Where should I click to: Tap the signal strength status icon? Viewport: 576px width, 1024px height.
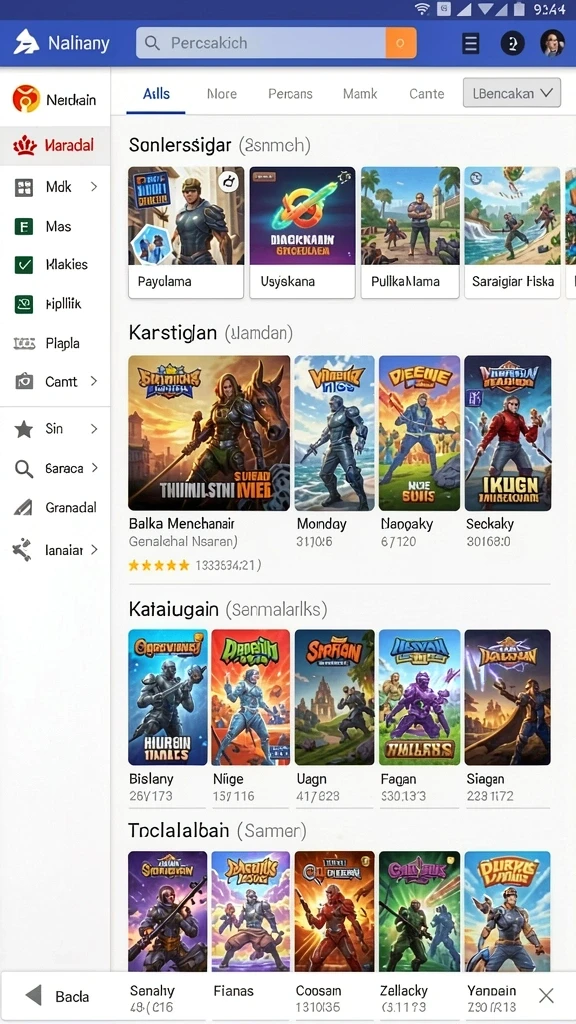(x=464, y=9)
